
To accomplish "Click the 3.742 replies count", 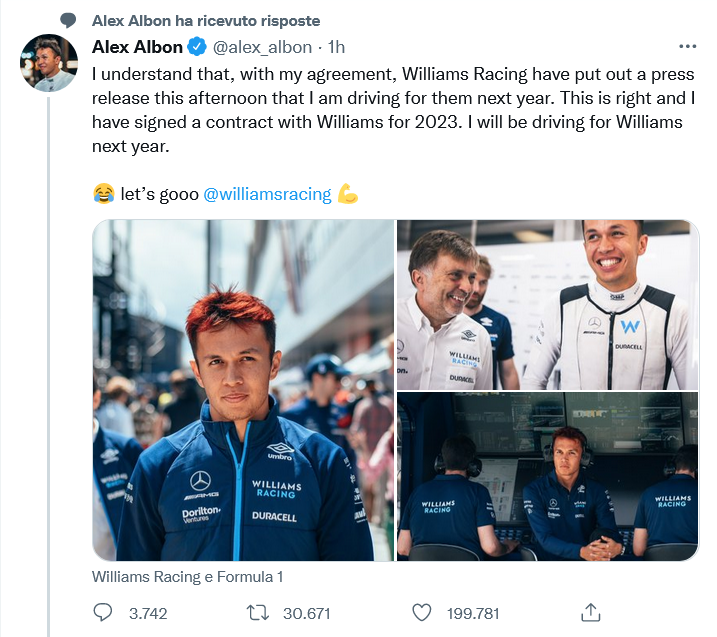I will click(x=148, y=613).
